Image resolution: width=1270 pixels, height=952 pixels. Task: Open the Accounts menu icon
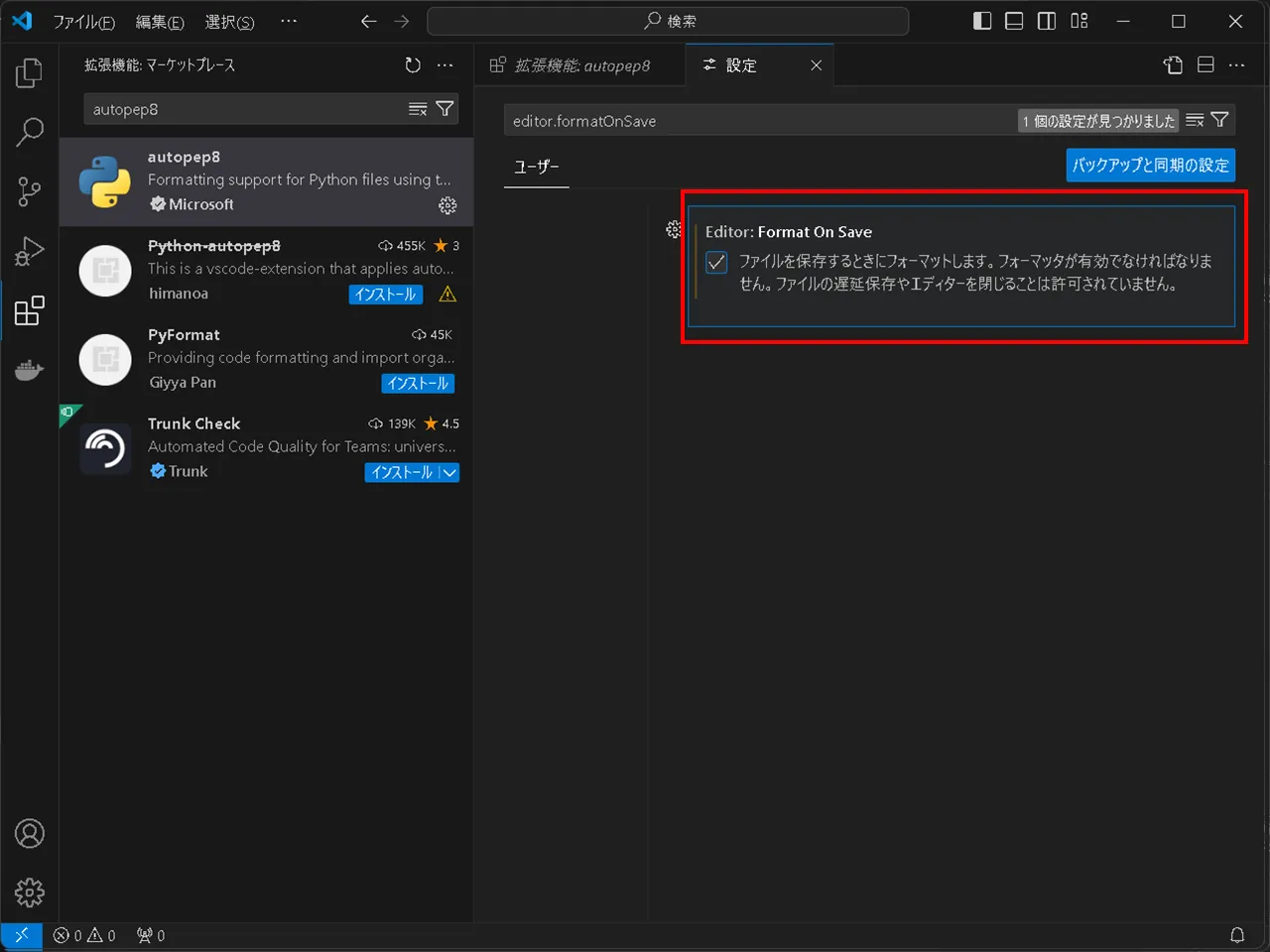tap(30, 834)
